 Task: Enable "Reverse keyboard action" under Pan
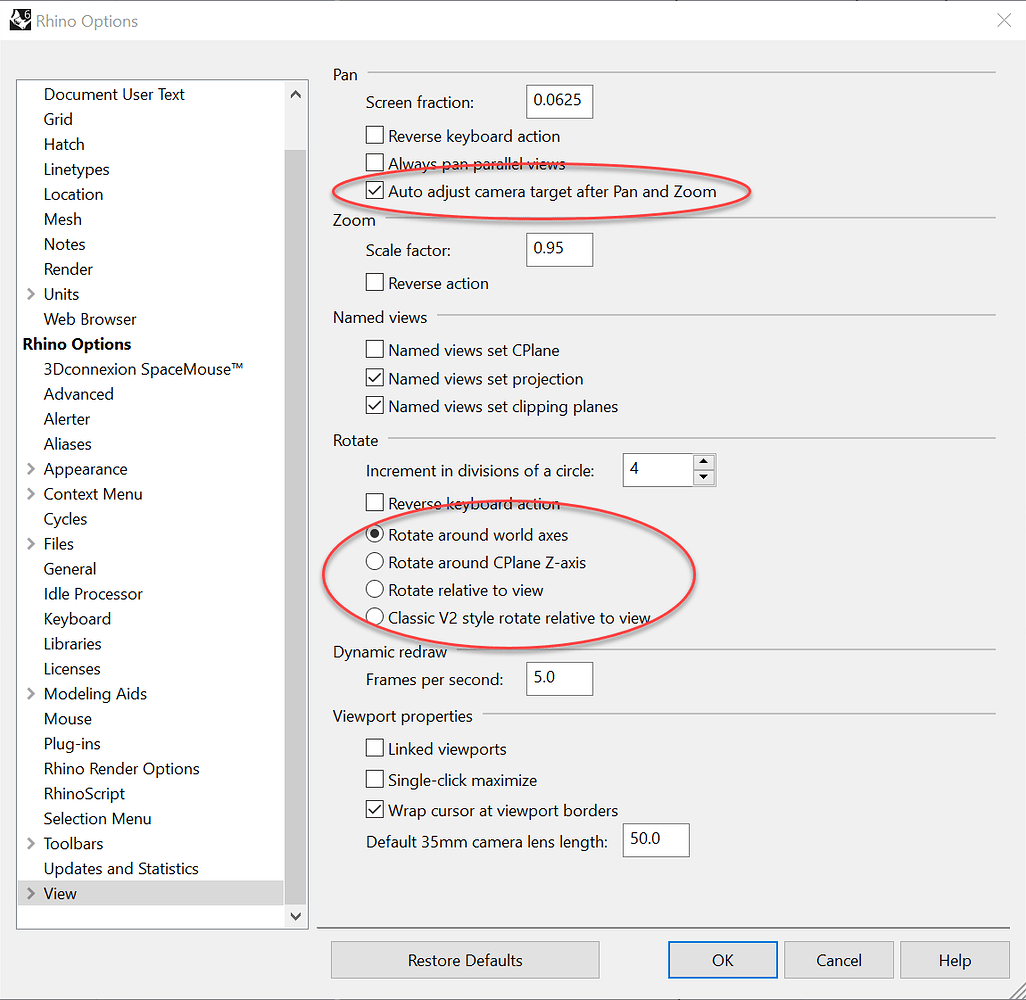[375, 135]
